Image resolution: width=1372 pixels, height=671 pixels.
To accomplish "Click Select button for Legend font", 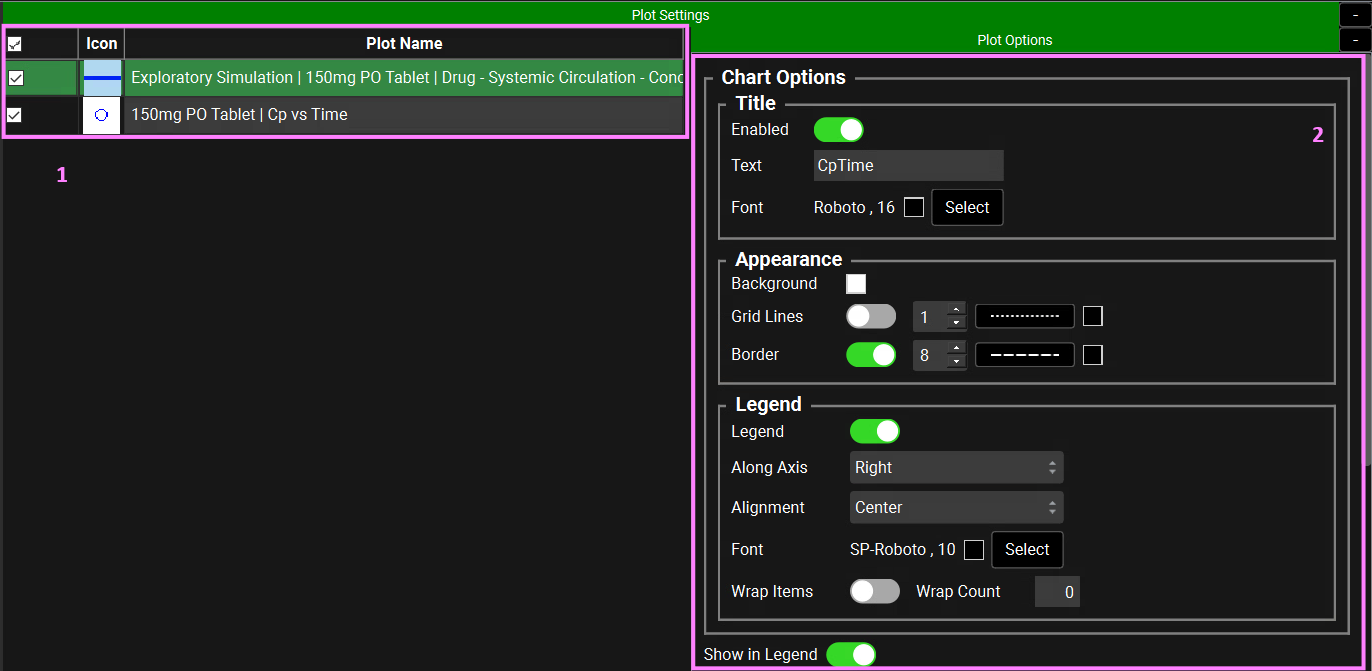I will [1027, 550].
